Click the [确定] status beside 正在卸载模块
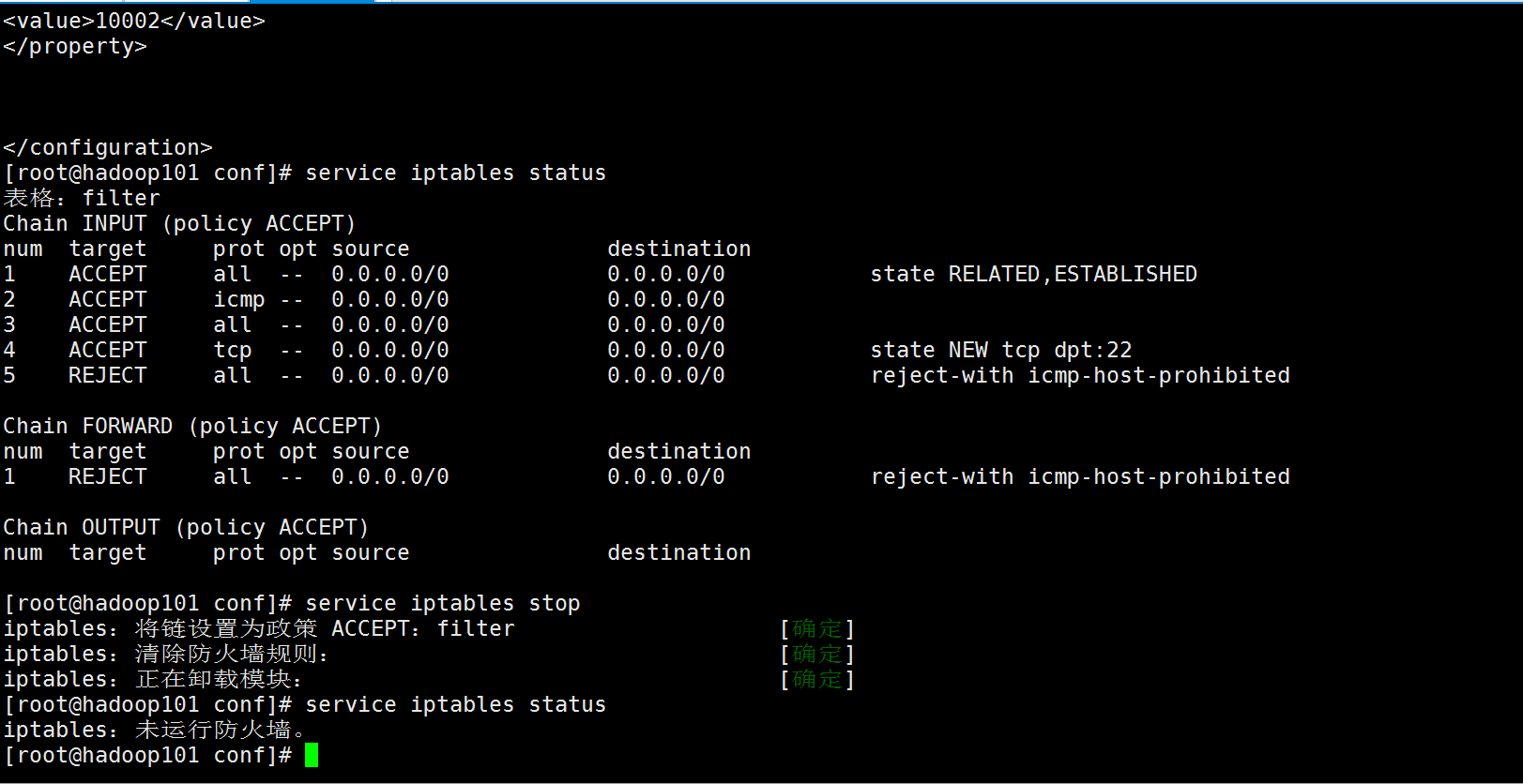 [x=817, y=679]
